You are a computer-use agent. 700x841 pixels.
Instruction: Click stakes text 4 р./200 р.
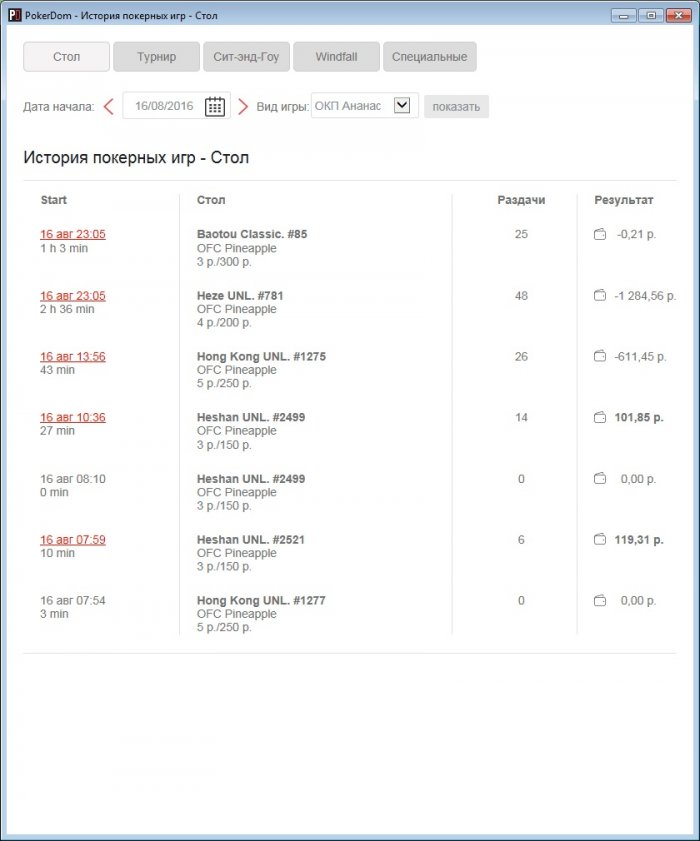tap(224, 323)
